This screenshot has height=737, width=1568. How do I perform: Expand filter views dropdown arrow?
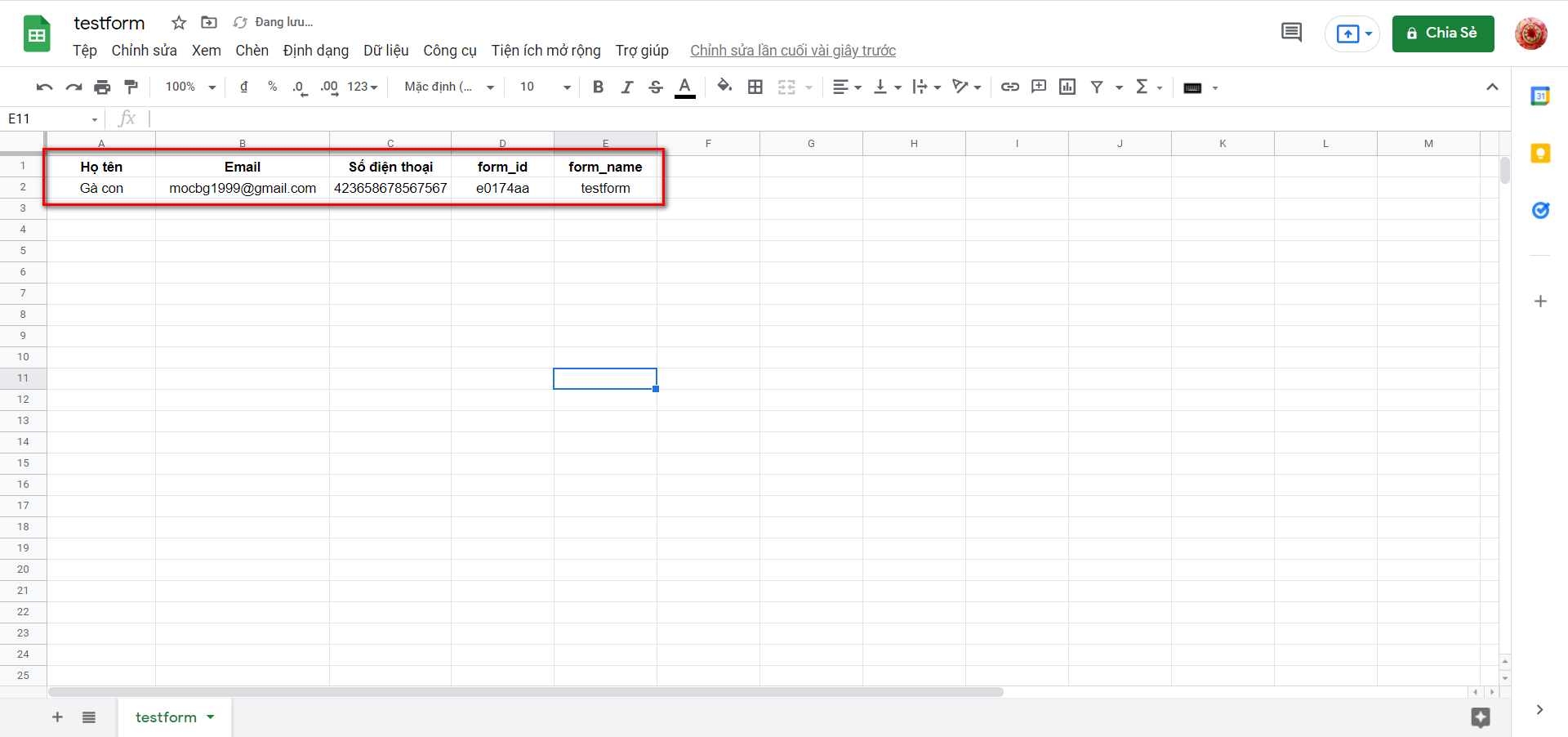[1119, 87]
